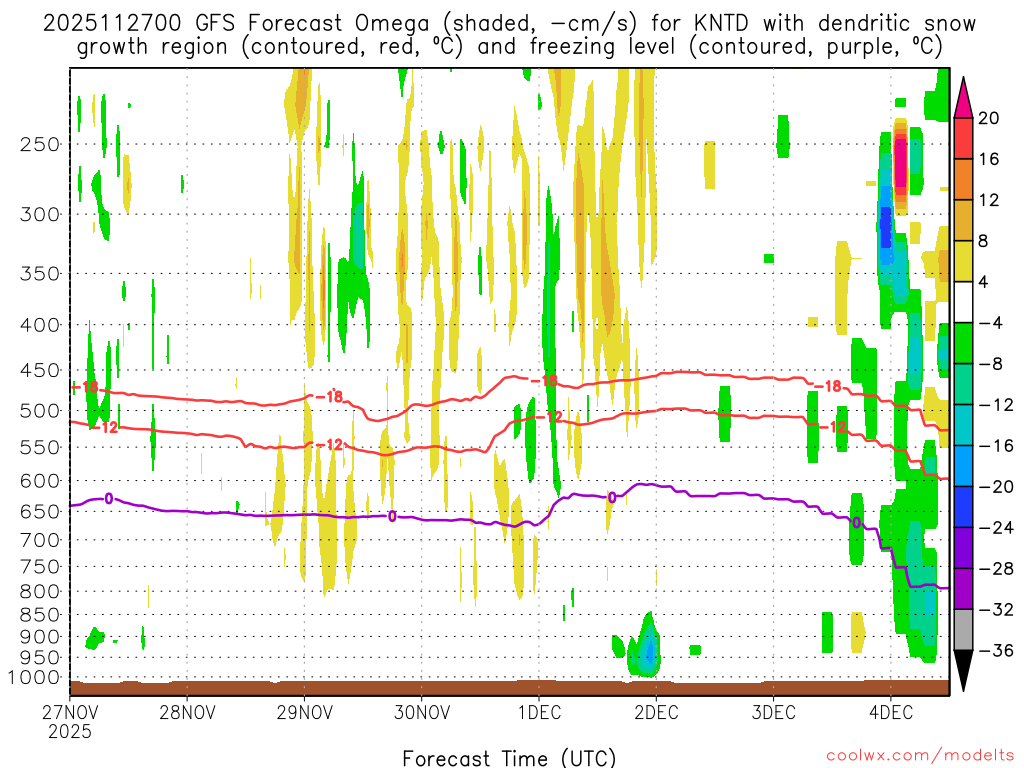Screen dimensions: 1024x768
Task: Click the 750 pressure level label
Action: pyautogui.click(x=40, y=567)
